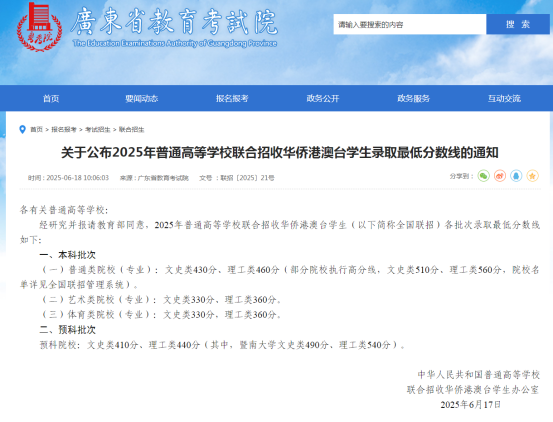
Task: Click section heading 一、本科批次
Action: click(67, 255)
